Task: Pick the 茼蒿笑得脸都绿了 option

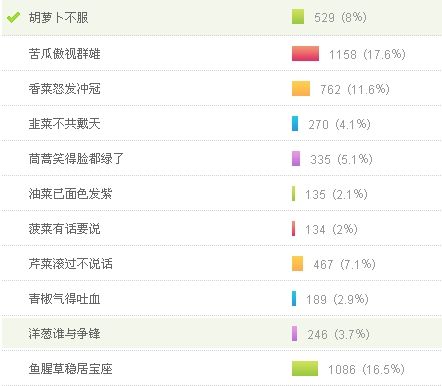Action: tap(76, 159)
